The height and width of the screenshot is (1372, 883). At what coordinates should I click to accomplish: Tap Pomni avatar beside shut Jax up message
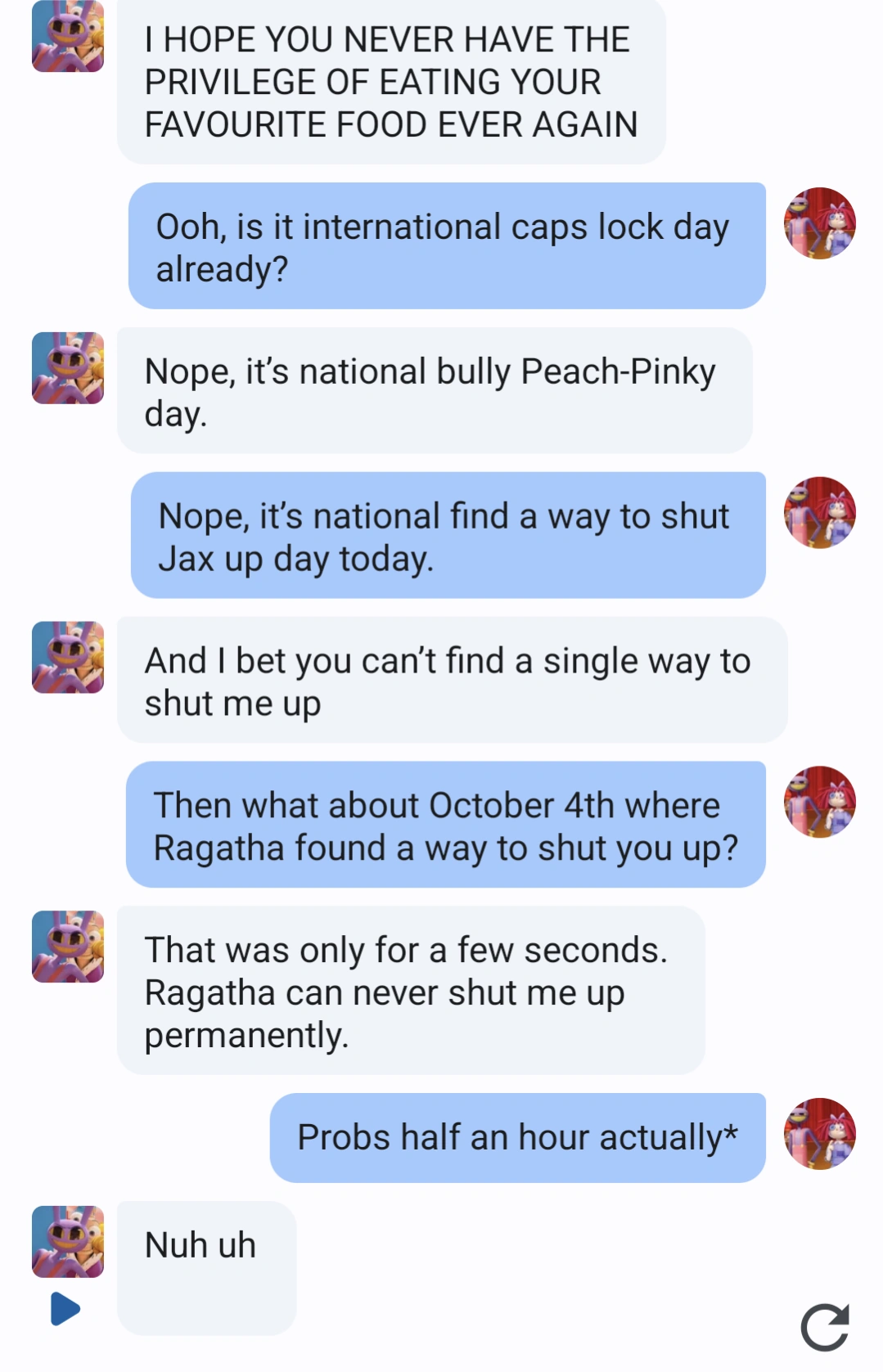819,513
